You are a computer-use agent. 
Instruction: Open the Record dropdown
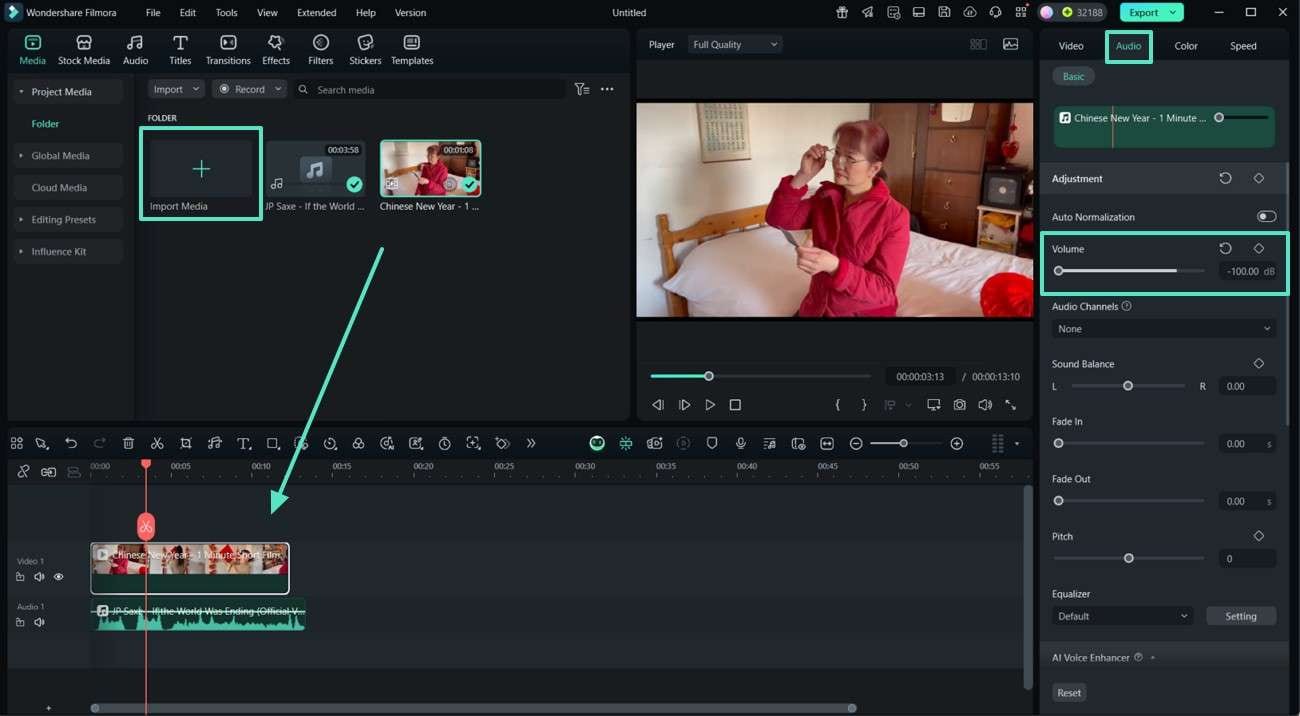point(249,89)
